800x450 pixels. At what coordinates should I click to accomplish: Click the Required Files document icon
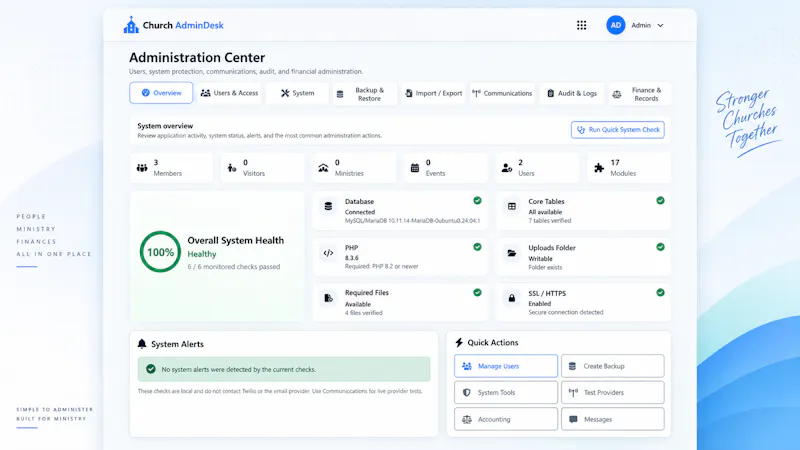[329, 298]
